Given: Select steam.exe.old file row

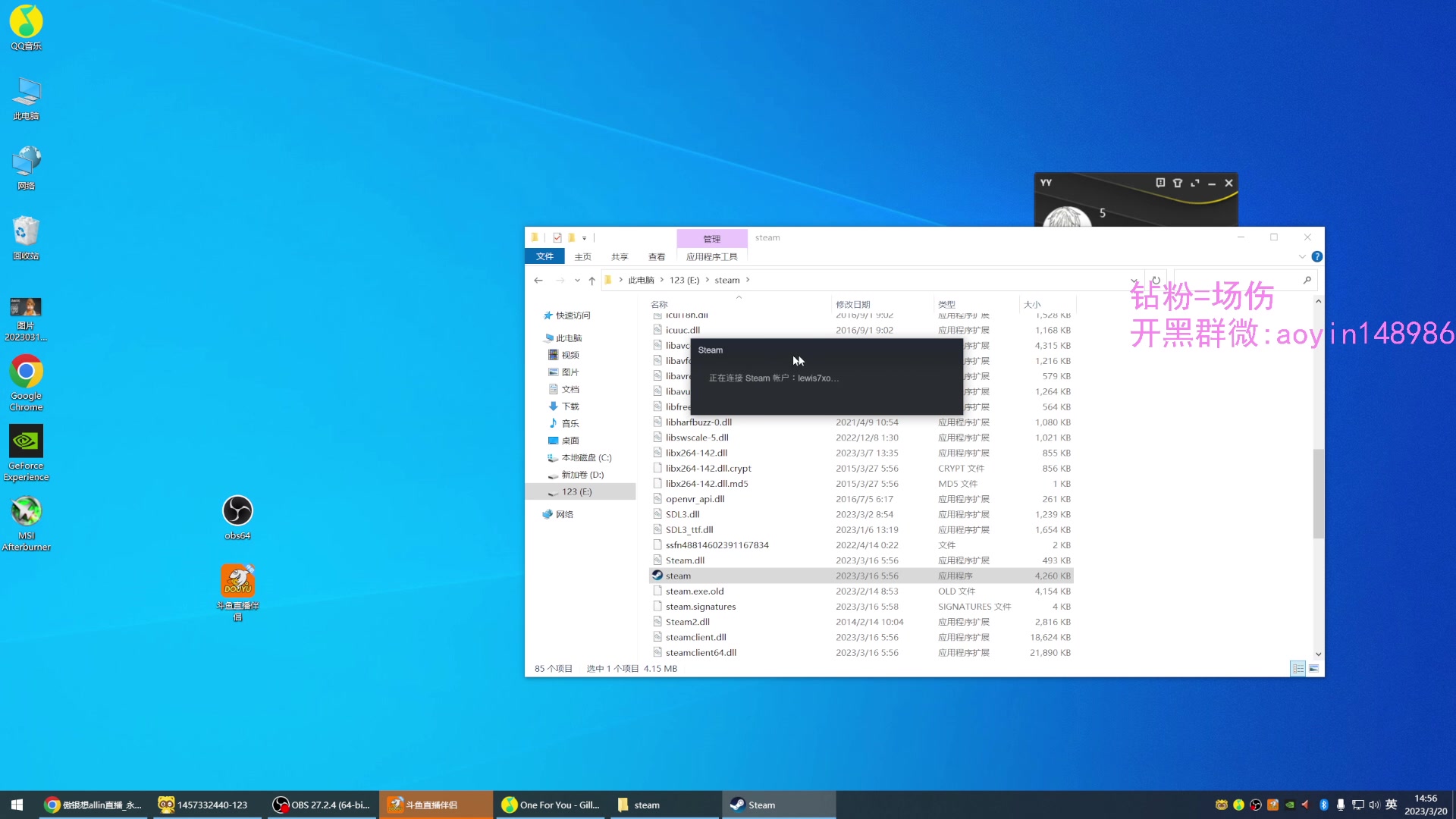Looking at the screenshot, I should click(861, 591).
